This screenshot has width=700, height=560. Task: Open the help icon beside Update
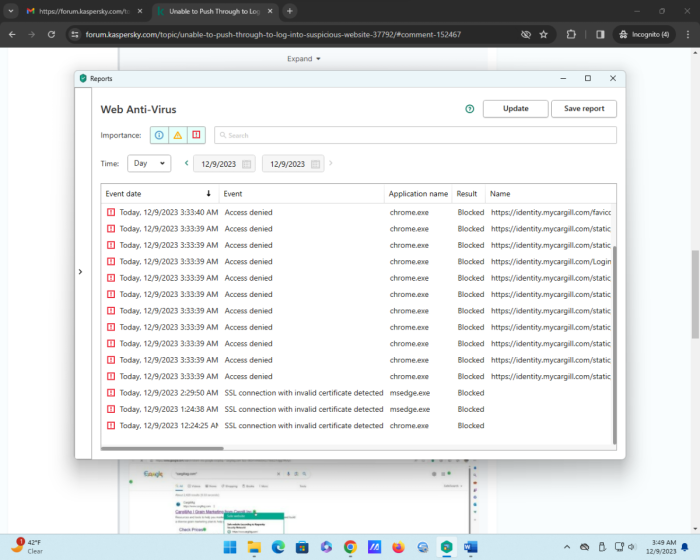click(469, 109)
